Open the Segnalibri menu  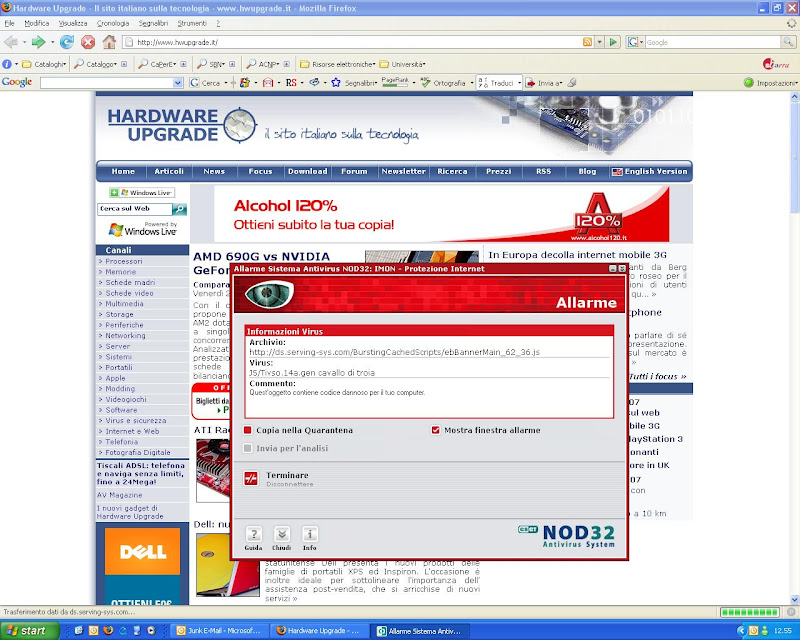click(153, 22)
